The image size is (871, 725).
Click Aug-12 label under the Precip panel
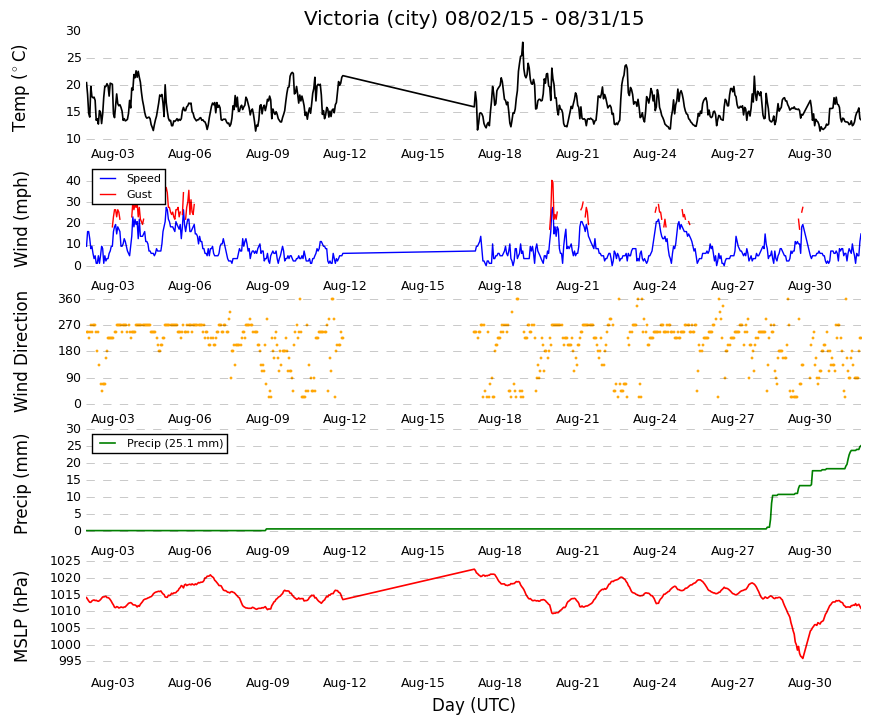[x=345, y=551]
